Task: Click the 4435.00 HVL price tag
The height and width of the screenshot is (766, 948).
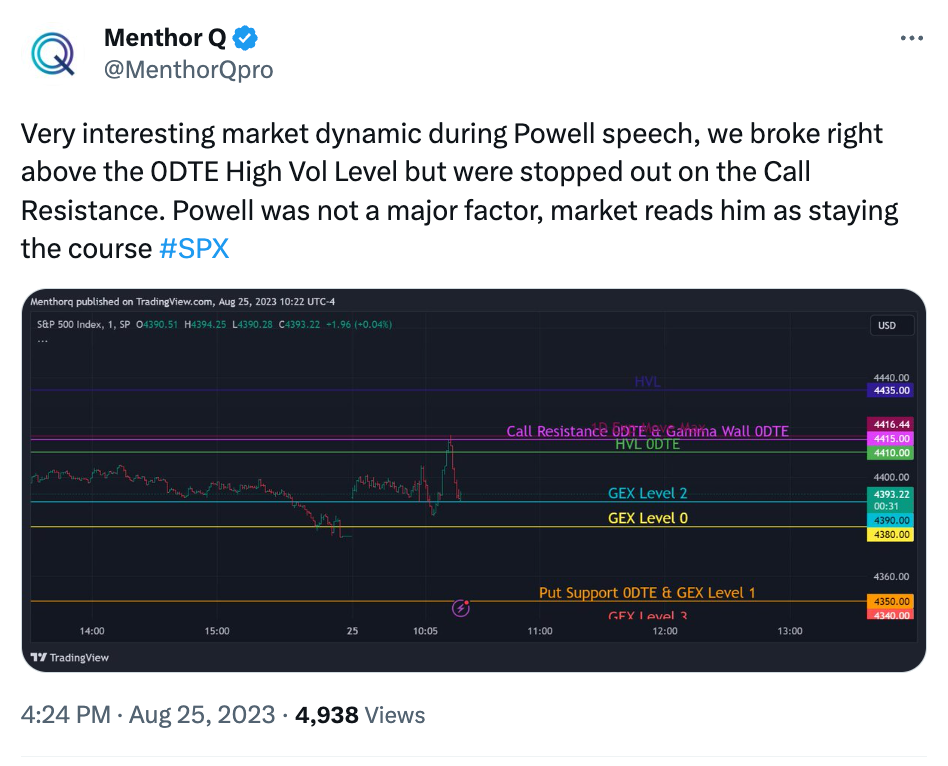Action: [x=891, y=391]
